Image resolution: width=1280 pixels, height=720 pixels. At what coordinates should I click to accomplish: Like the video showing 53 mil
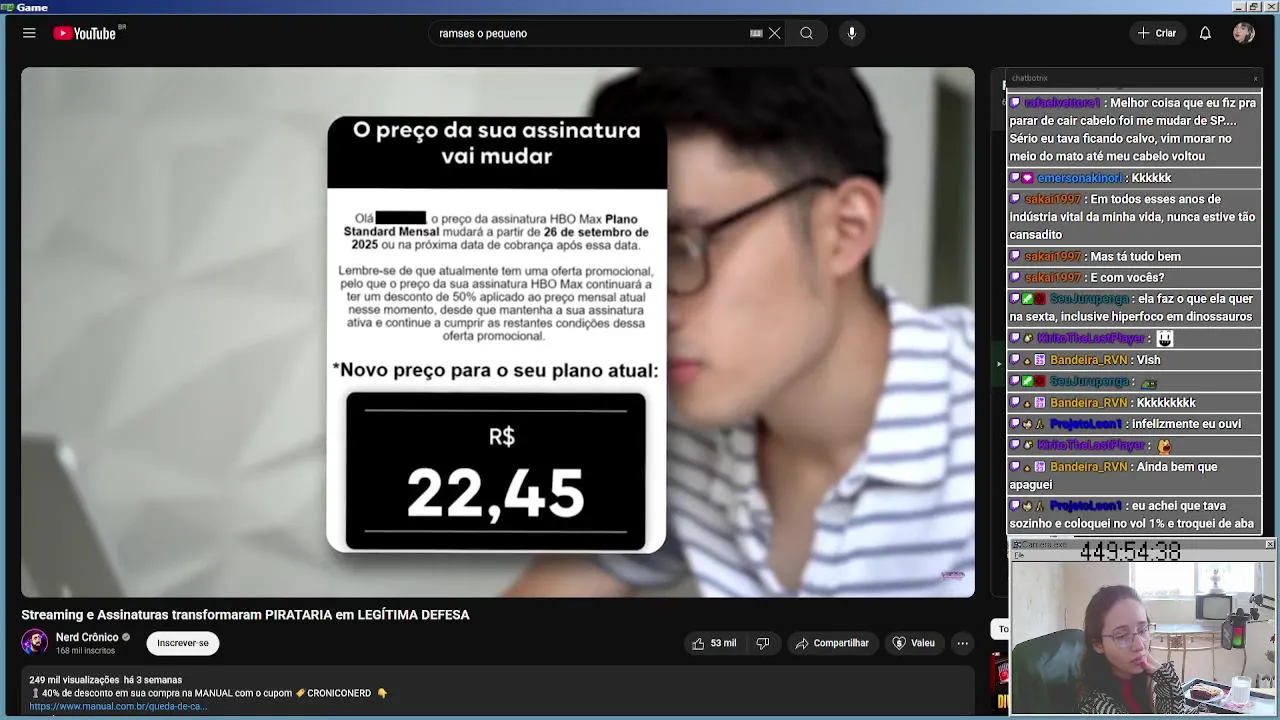714,643
